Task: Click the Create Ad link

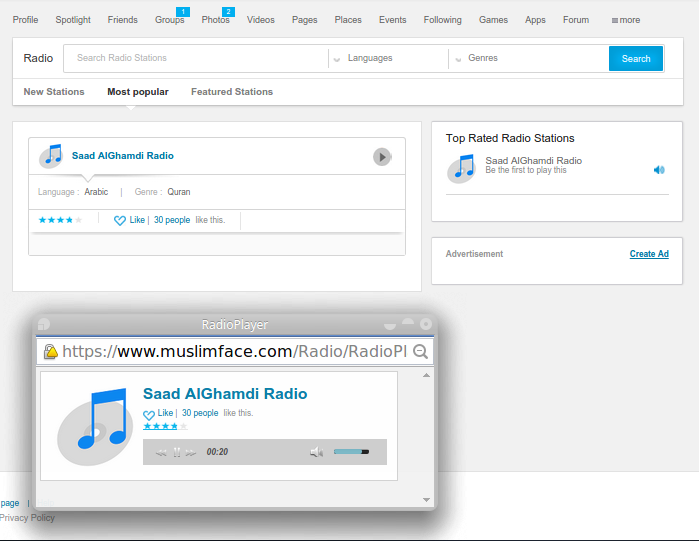Action: click(649, 254)
